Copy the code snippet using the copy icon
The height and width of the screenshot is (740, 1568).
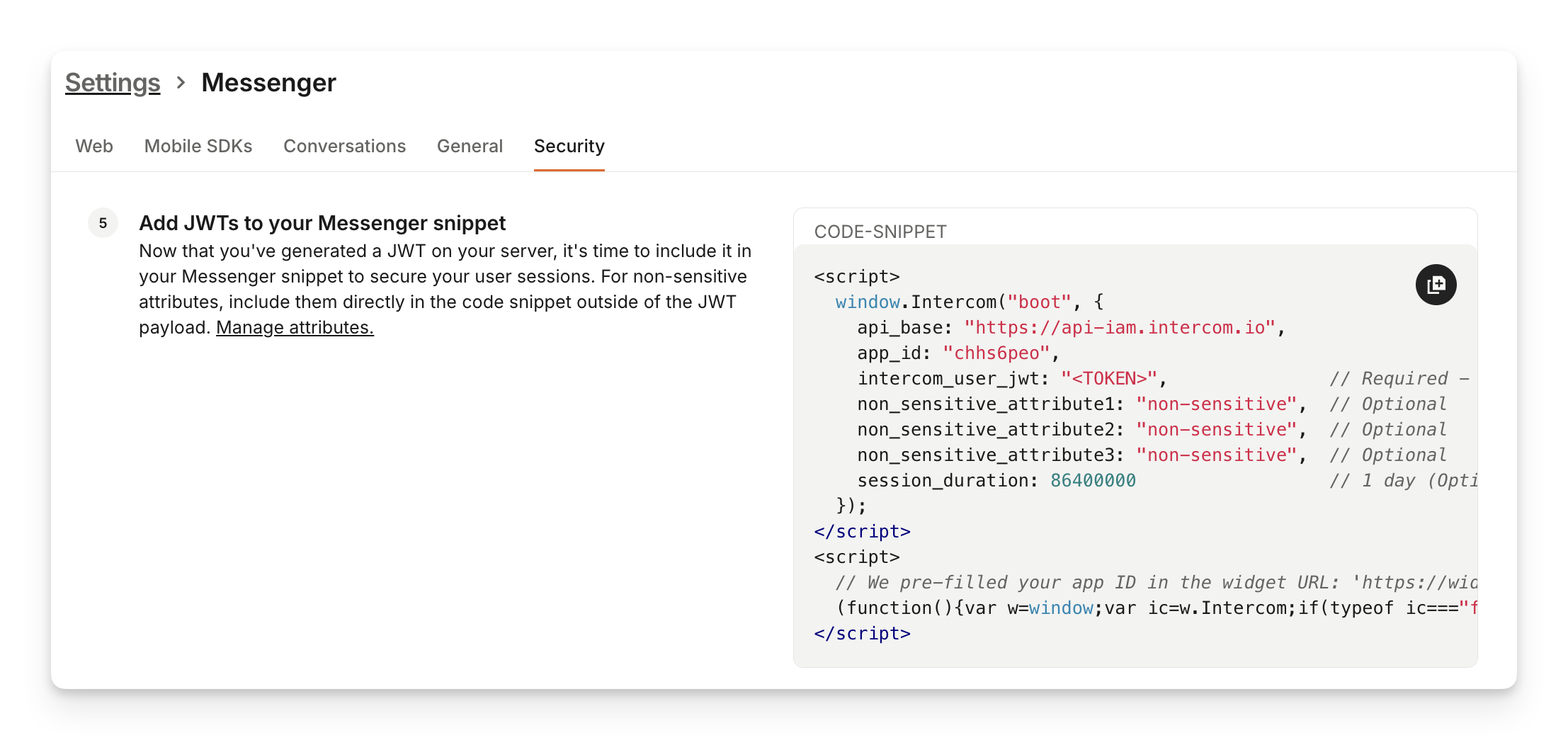coord(1436,285)
